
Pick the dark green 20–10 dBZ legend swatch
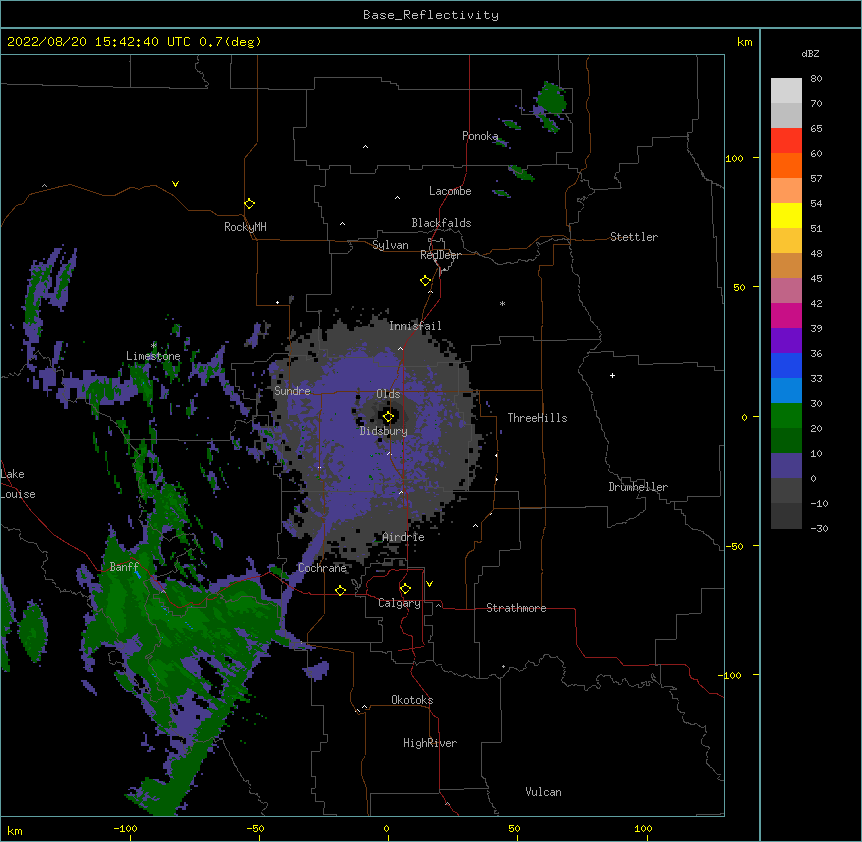(x=786, y=441)
